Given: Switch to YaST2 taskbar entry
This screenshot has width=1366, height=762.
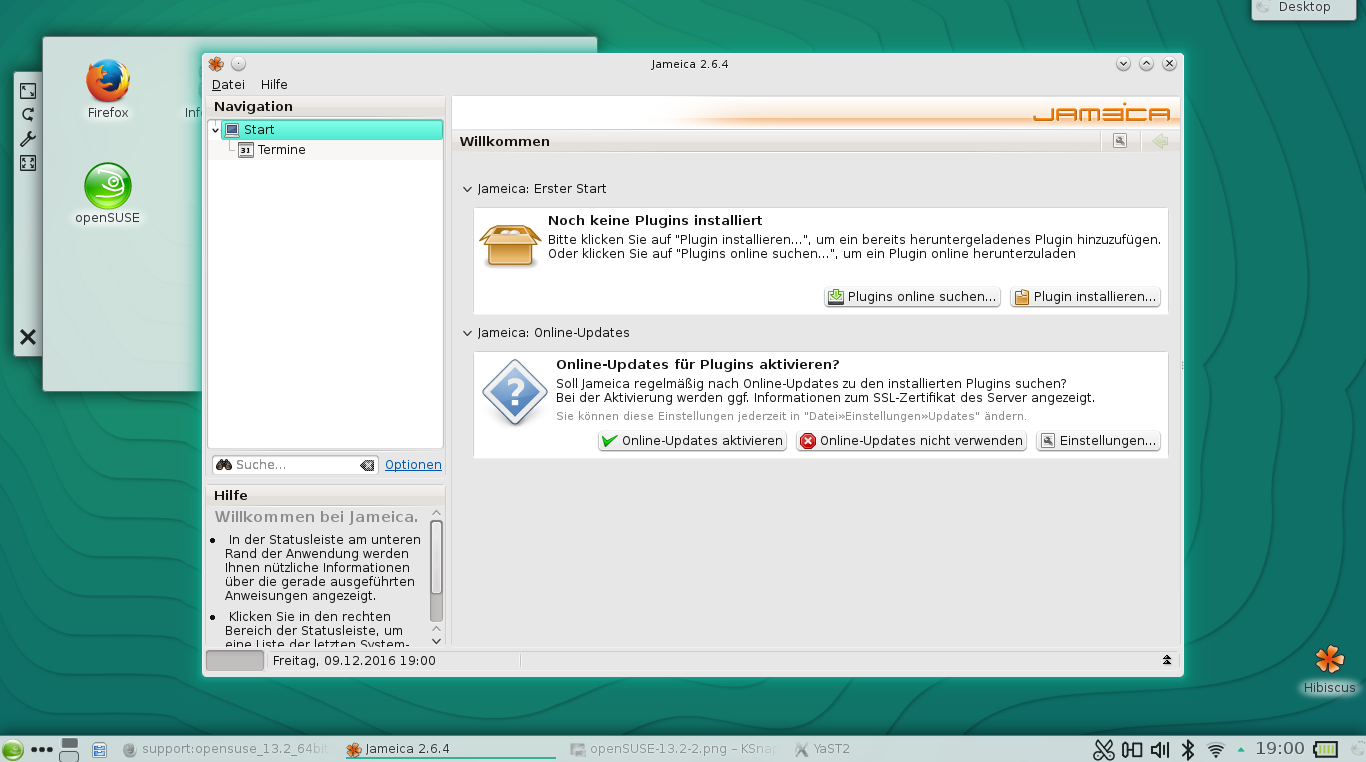Looking at the screenshot, I should (822, 749).
